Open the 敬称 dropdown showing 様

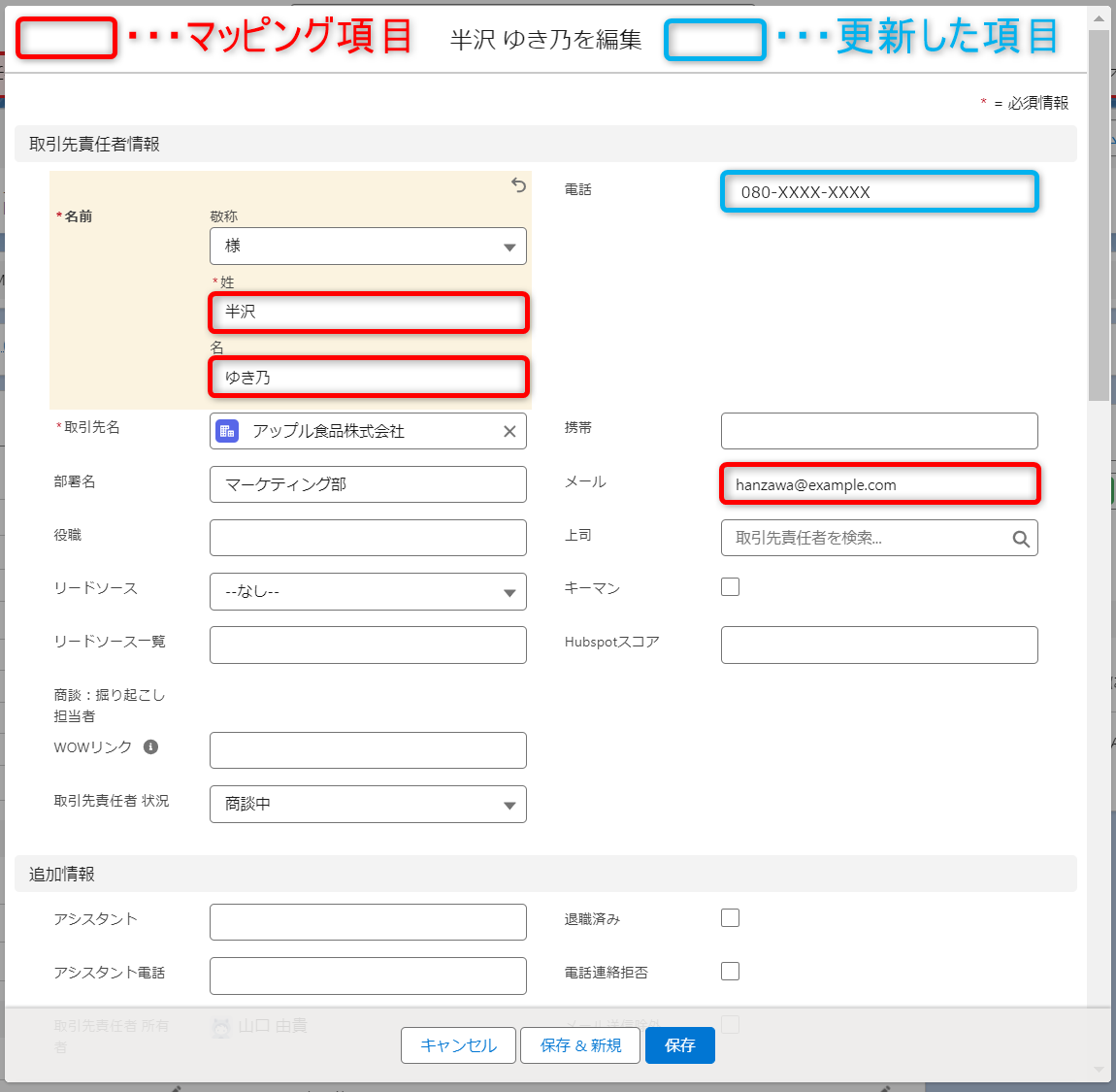(x=368, y=247)
